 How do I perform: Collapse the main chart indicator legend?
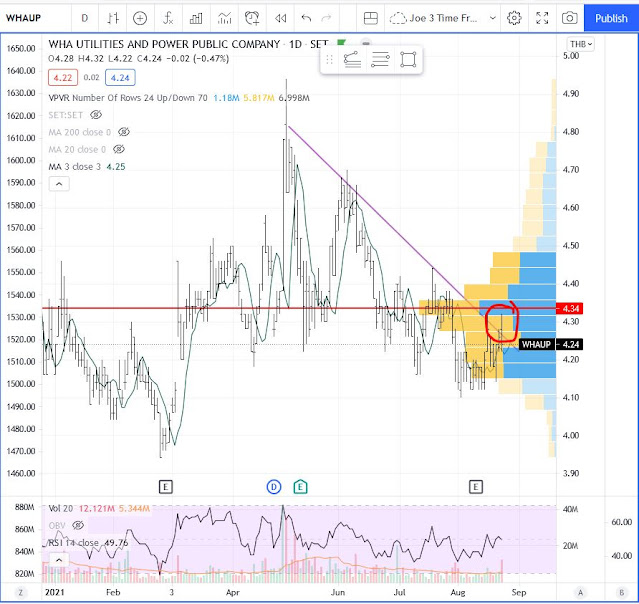[59, 184]
